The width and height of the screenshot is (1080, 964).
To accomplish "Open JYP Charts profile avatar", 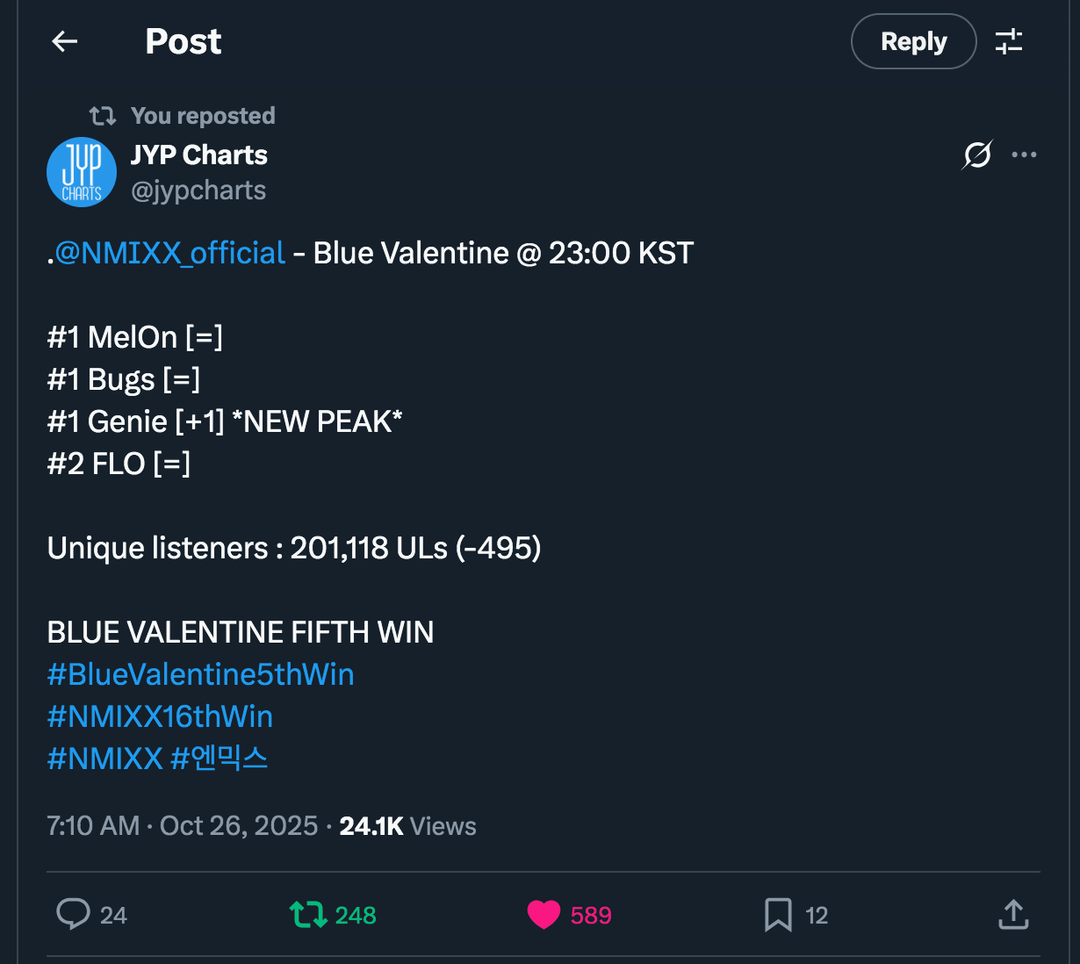I will tap(82, 172).
